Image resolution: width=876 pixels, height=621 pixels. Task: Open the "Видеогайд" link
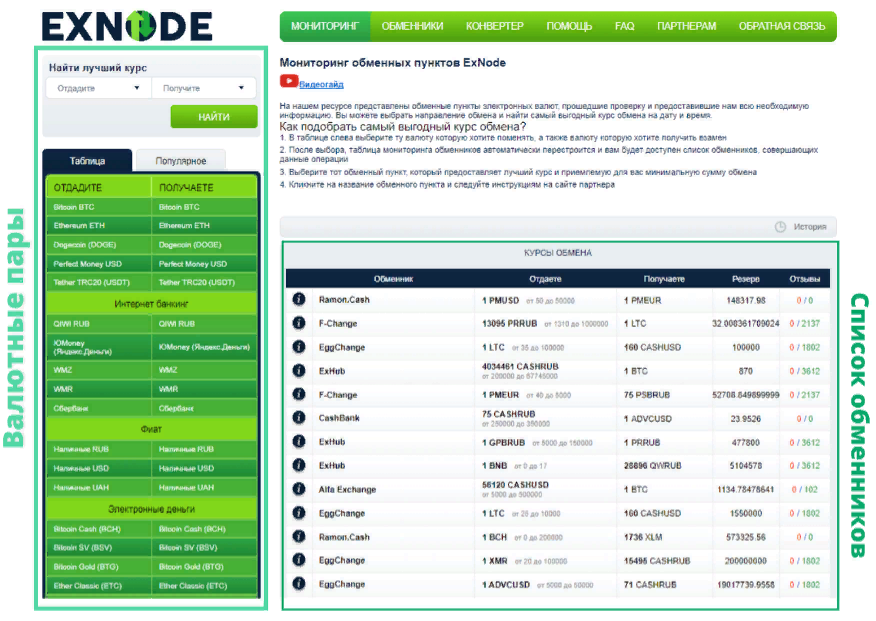321,85
